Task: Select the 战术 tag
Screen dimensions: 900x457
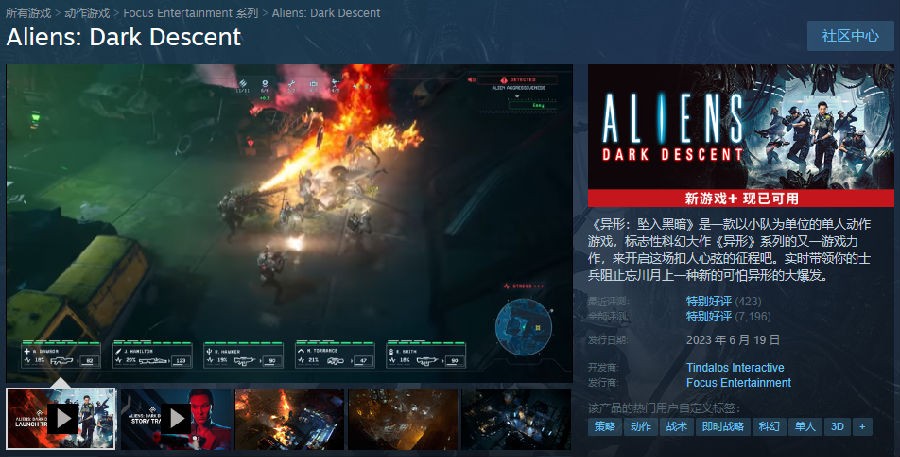Action: [676, 427]
